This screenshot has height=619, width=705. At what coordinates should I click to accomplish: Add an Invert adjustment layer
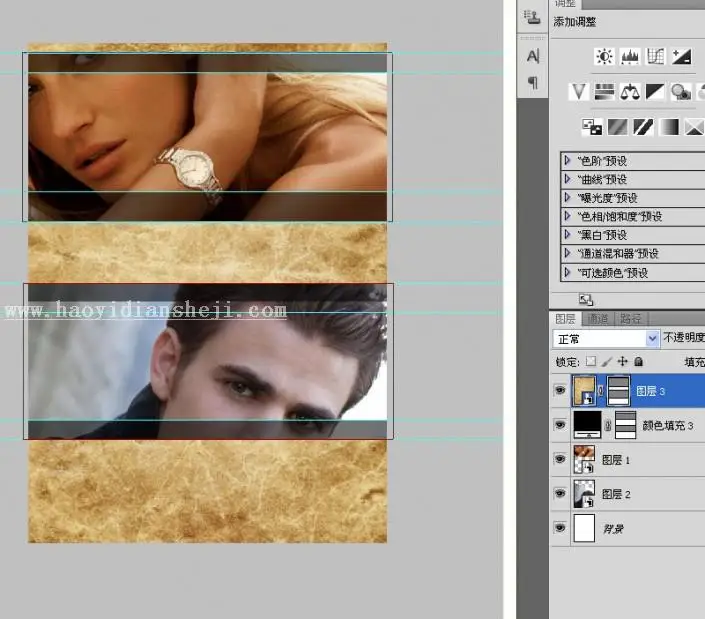(592, 127)
